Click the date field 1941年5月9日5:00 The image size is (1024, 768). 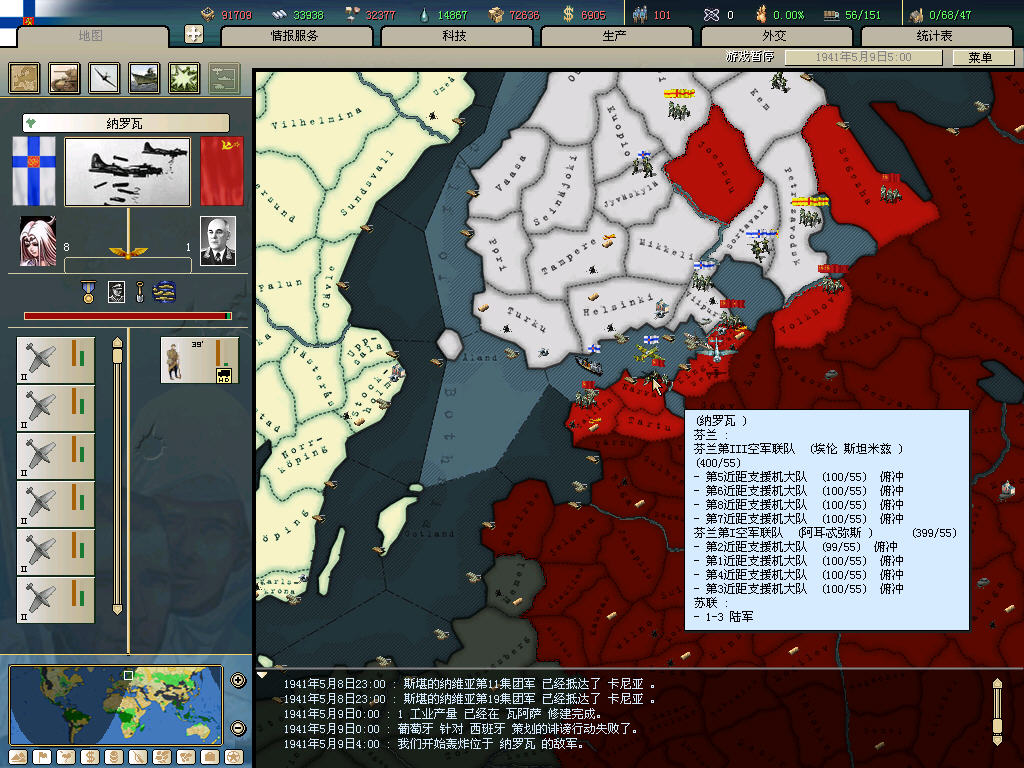click(x=863, y=57)
